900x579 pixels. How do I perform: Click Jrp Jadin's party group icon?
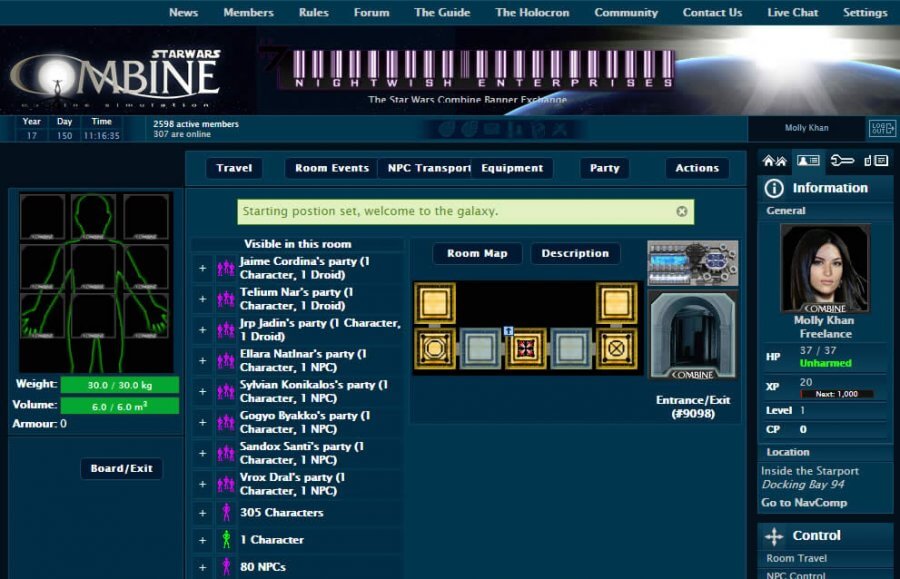(226, 330)
